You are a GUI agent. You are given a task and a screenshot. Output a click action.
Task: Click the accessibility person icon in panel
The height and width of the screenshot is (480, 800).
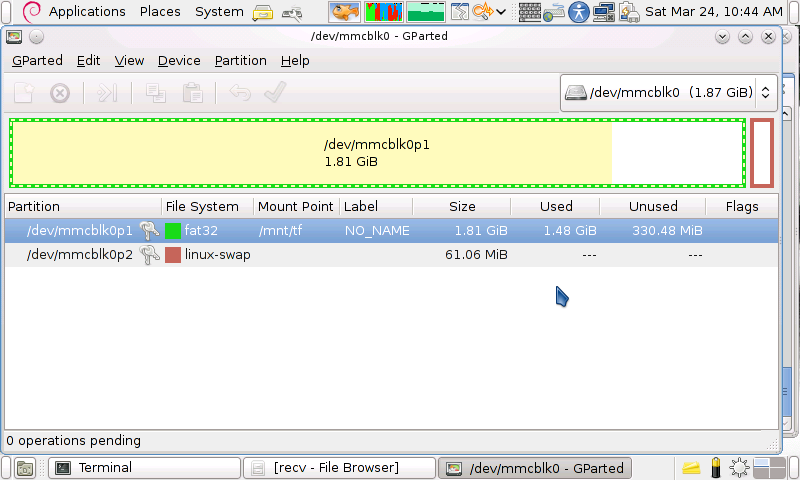click(579, 11)
